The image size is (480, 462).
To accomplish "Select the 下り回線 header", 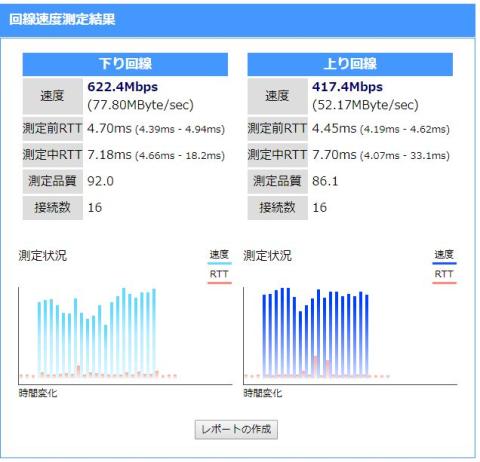I will (x=125, y=64).
